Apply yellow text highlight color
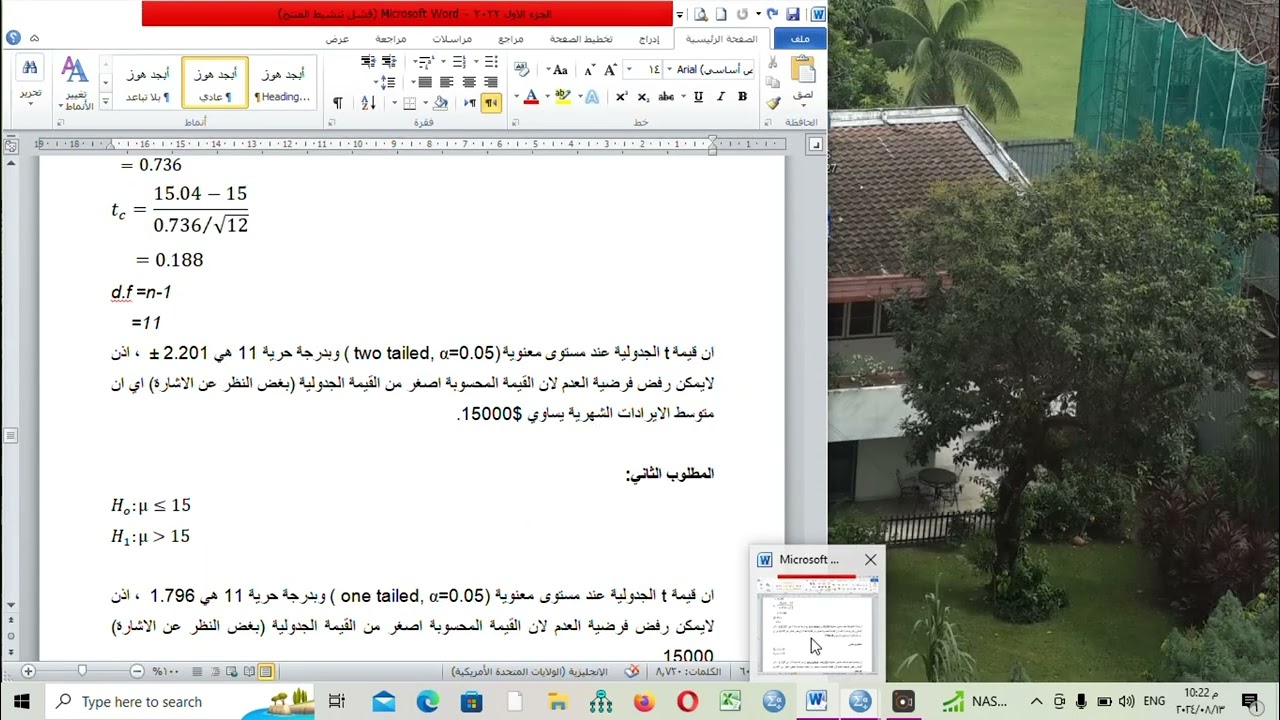 [x=563, y=97]
